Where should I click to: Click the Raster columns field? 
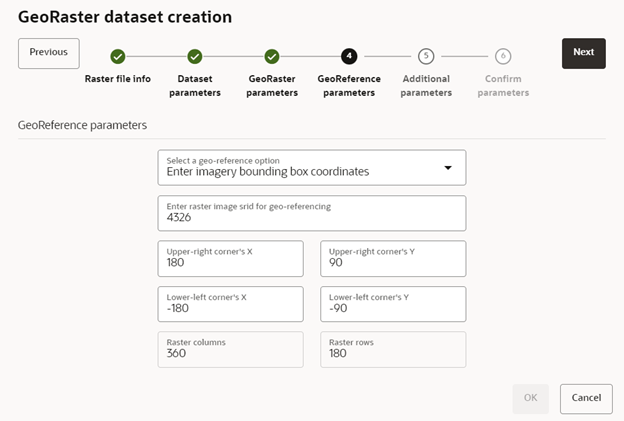coord(230,349)
